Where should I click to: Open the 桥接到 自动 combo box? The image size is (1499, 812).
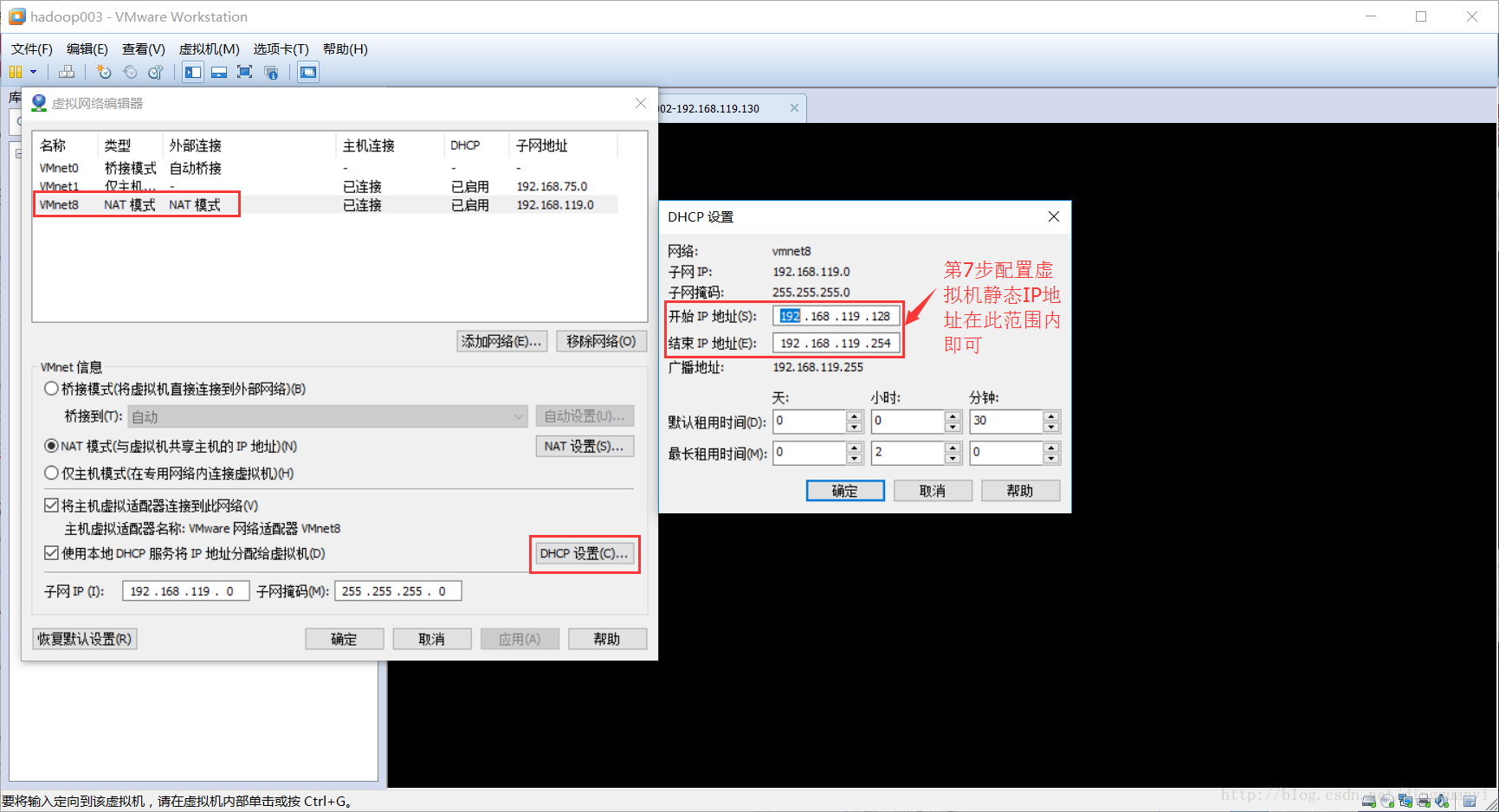pos(328,416)
